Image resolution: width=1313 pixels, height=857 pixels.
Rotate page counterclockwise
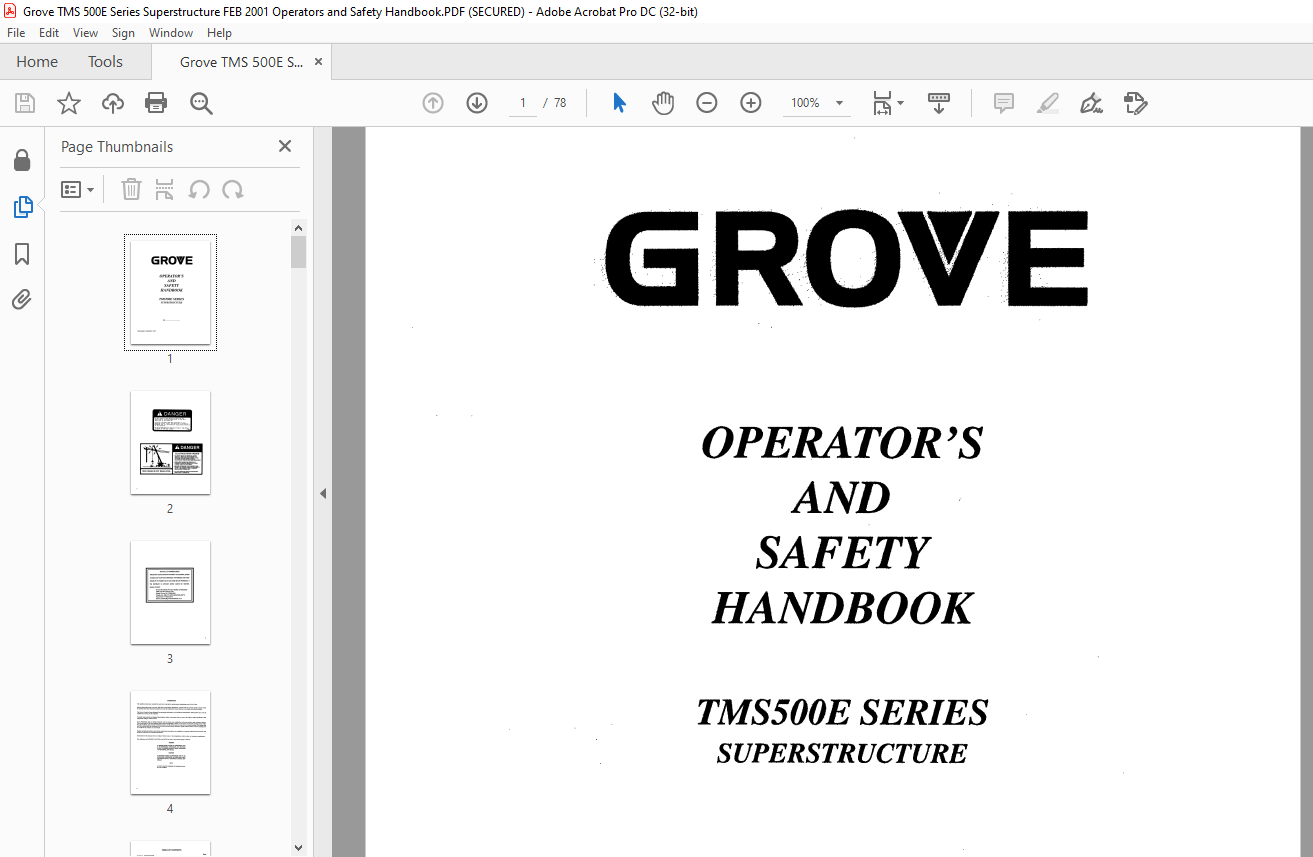click(x=199, y=189)
